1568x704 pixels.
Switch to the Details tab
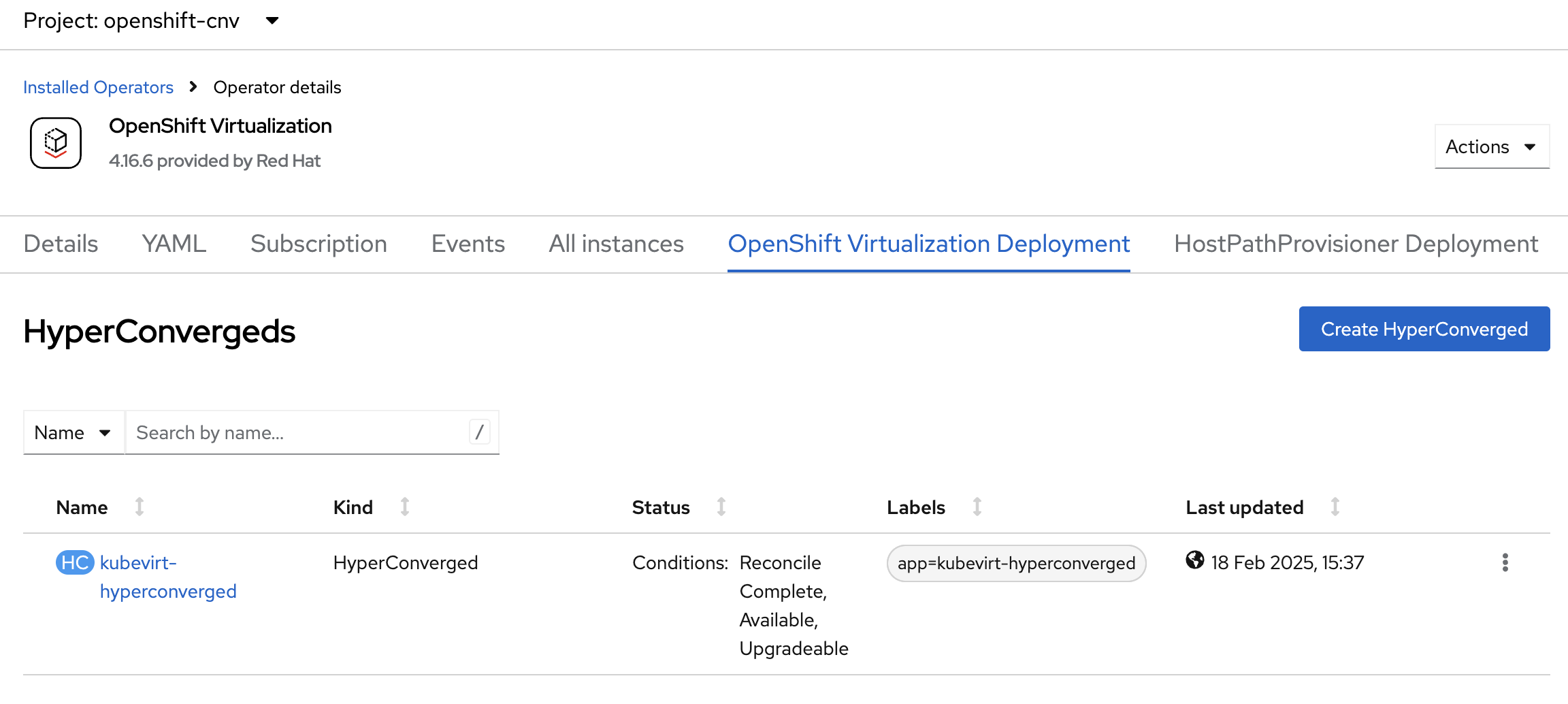61,244
